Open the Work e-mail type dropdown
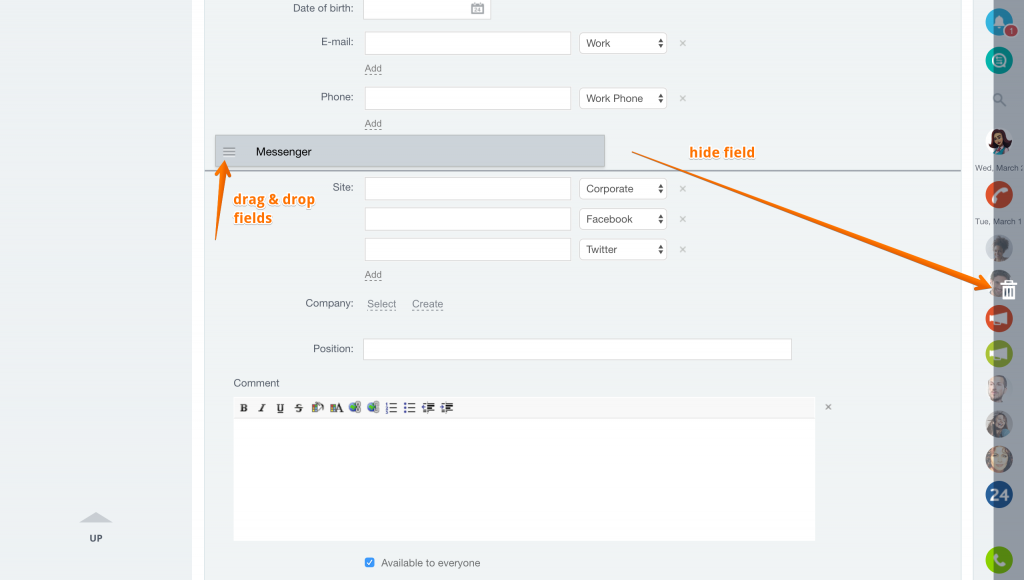Viewport: 1024px width, 580px height. [623, 43]
